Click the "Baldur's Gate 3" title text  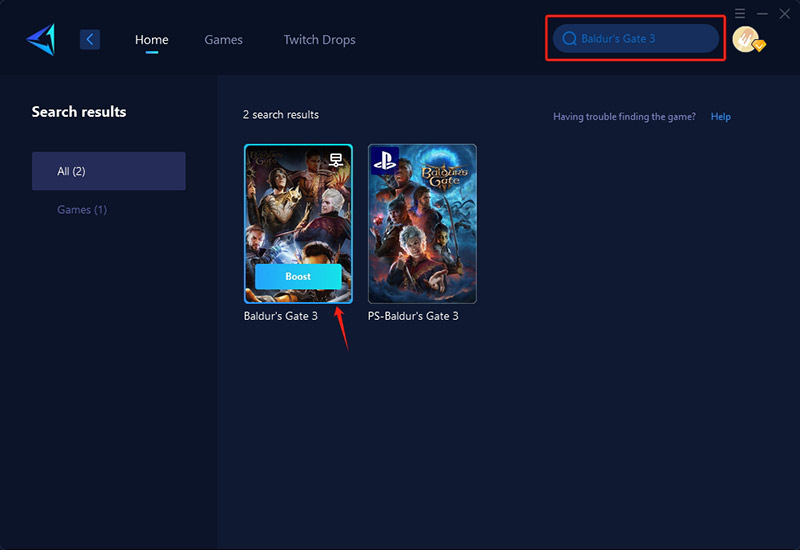pos(281,316)
